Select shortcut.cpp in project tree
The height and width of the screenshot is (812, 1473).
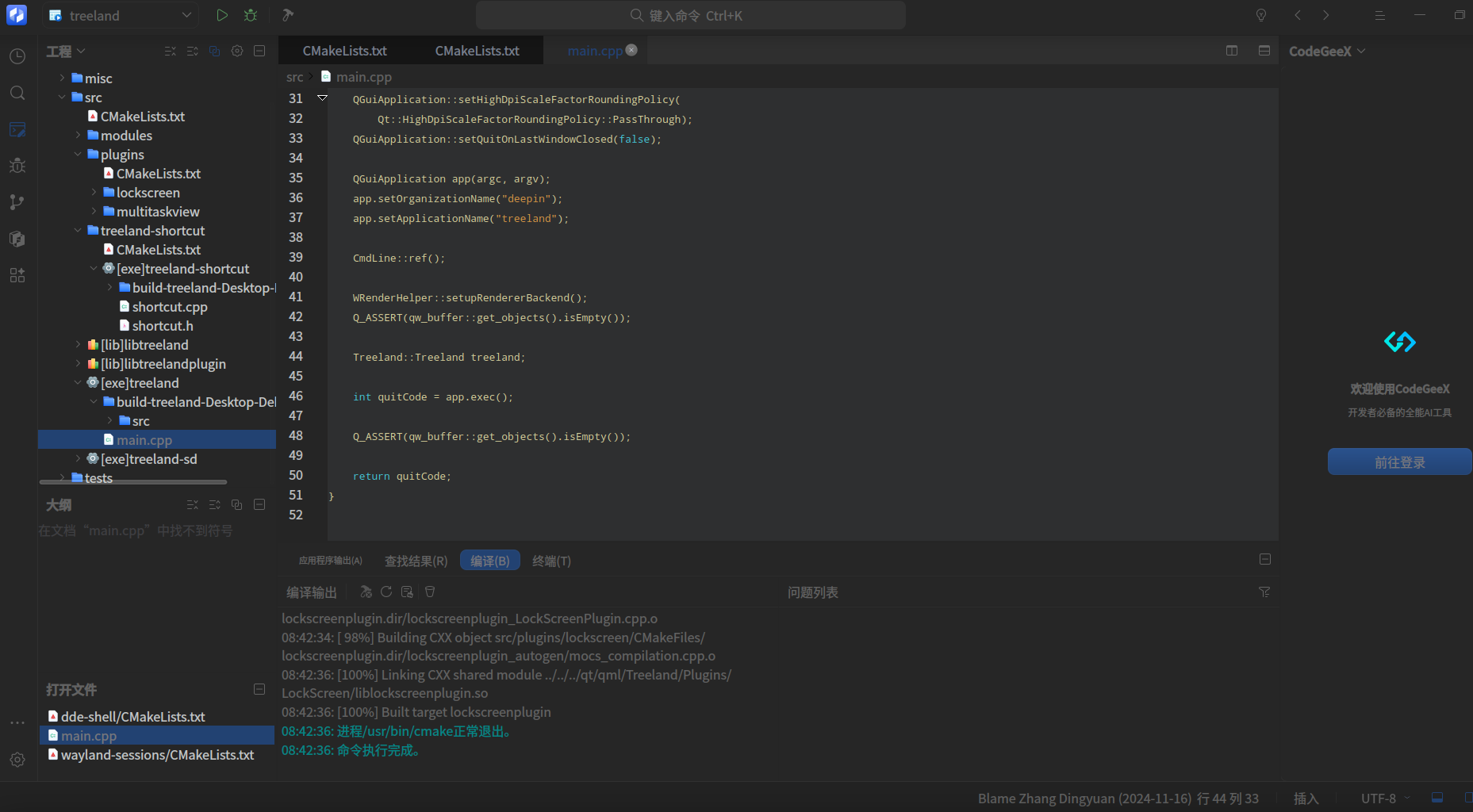[170, 306]
